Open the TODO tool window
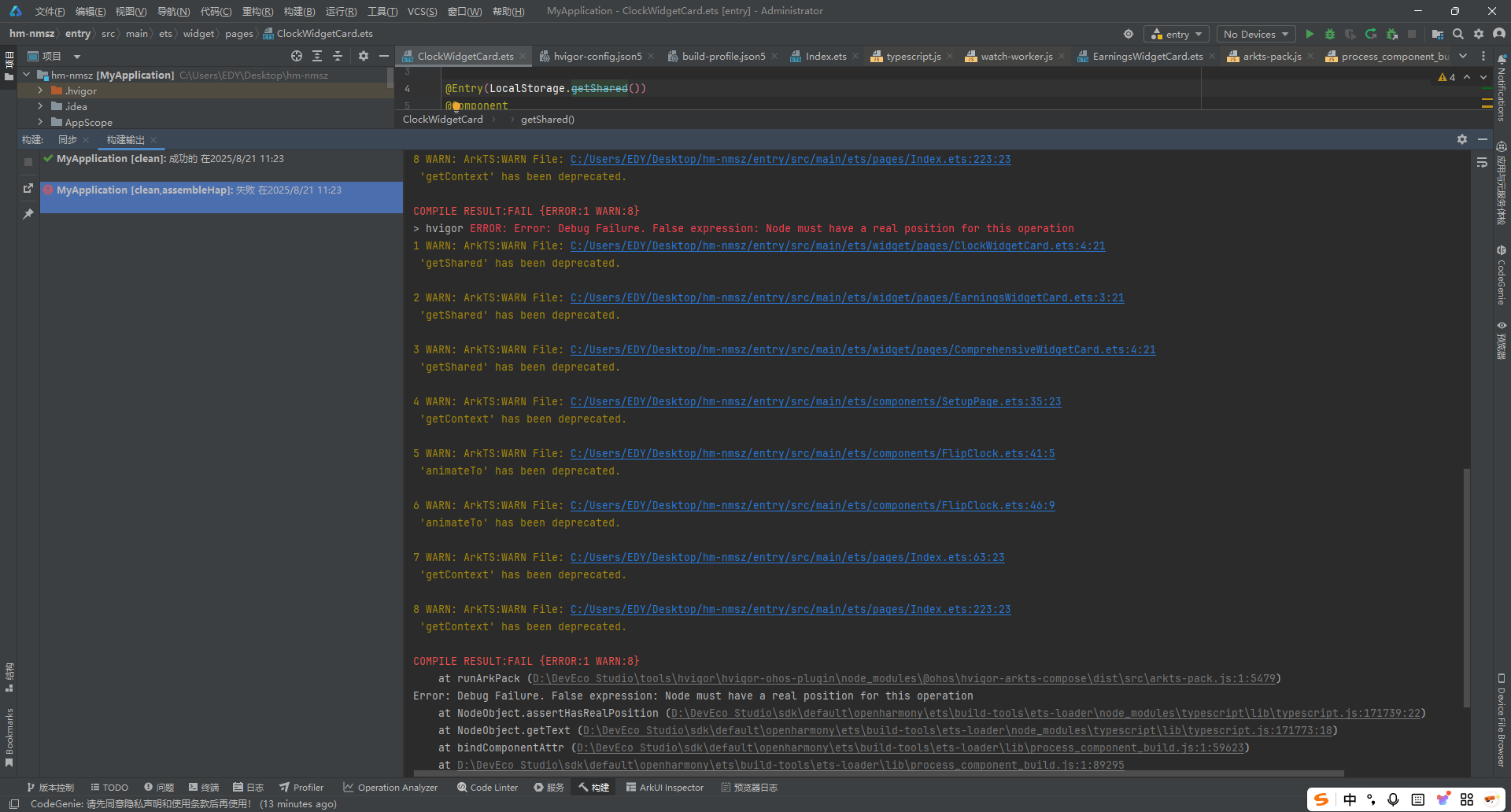Image resolution: width=1511 pixels, height=812 pixels. point(109,788)
